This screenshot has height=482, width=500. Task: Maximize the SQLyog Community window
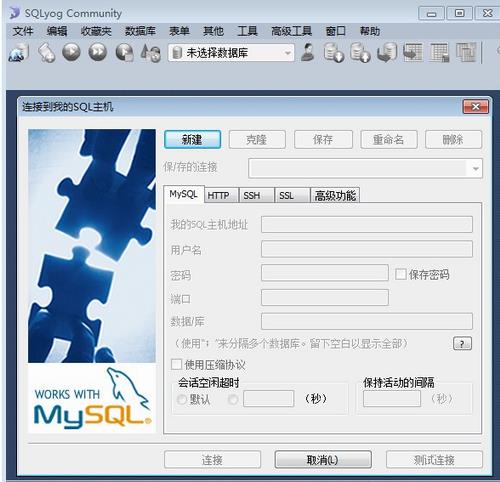460,13
